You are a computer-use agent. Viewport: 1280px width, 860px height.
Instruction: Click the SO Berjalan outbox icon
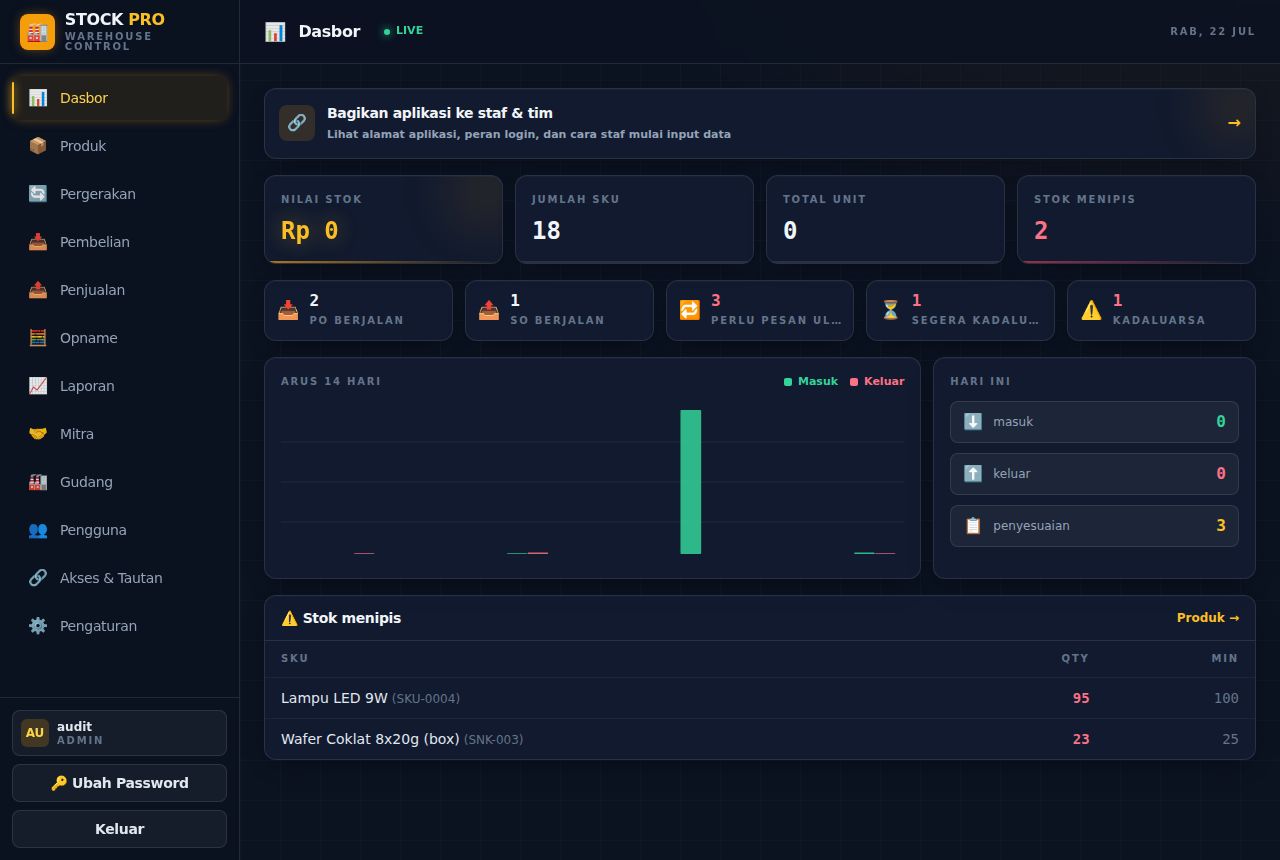click(x=489, y=310)
